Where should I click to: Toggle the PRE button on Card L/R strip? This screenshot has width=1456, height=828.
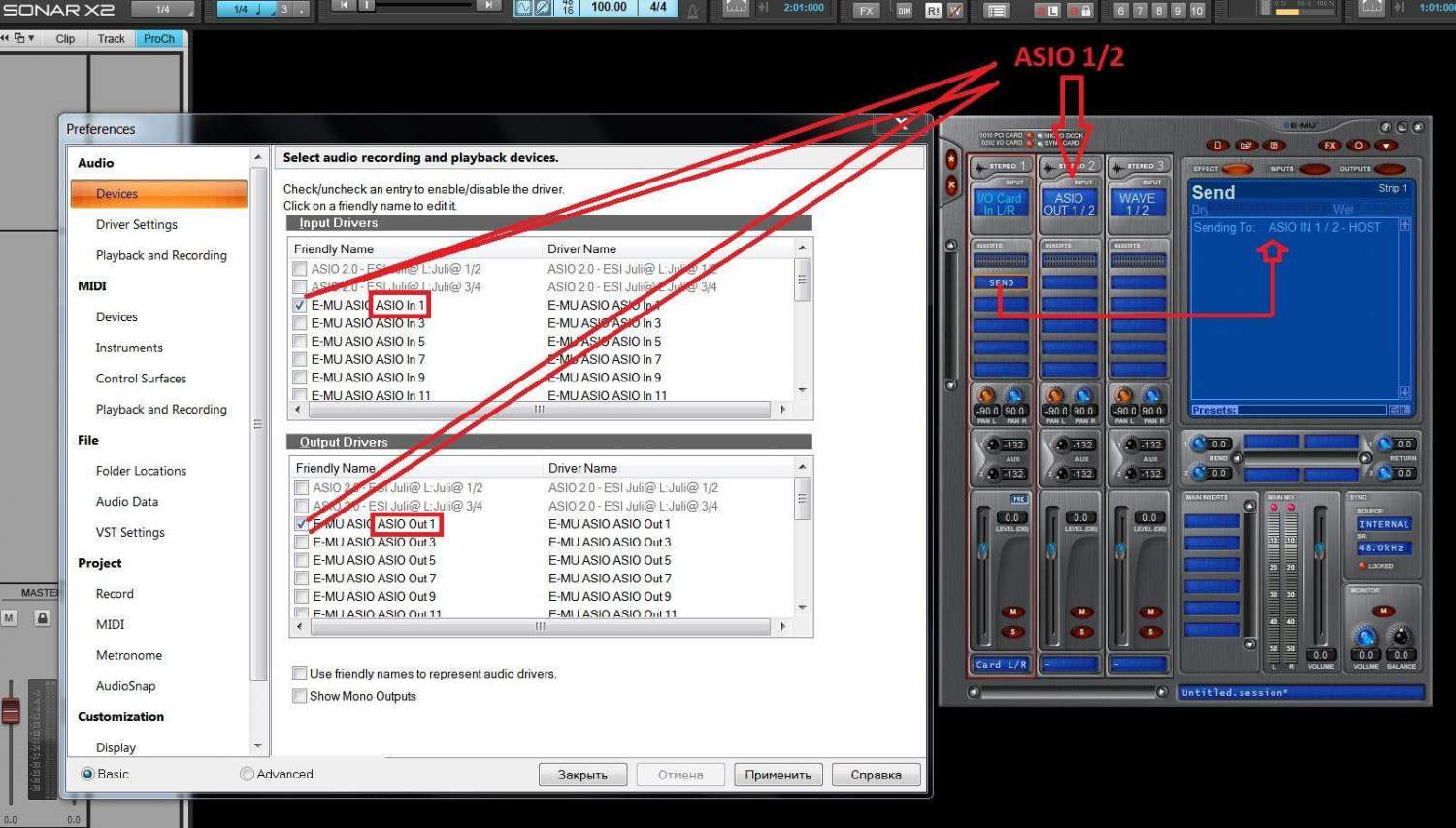[1018, 499]
